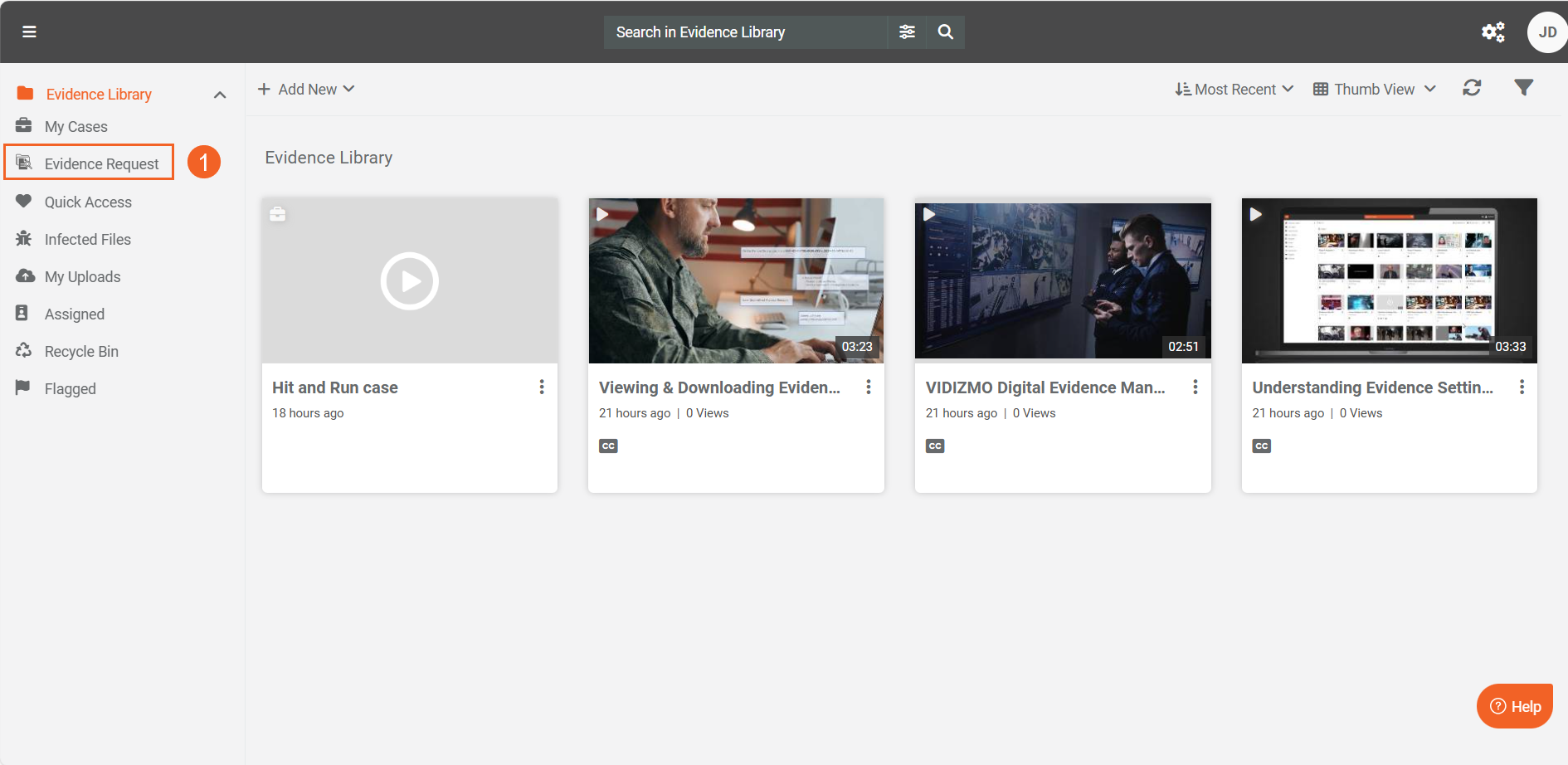Open the VIDIZMO Digital Evidence Management title link

point(1045,387)
